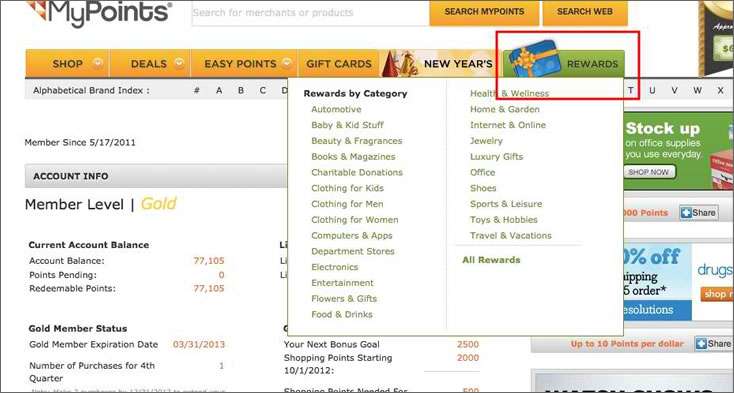Choose Clothing for Women category

(x=355, y=220)
